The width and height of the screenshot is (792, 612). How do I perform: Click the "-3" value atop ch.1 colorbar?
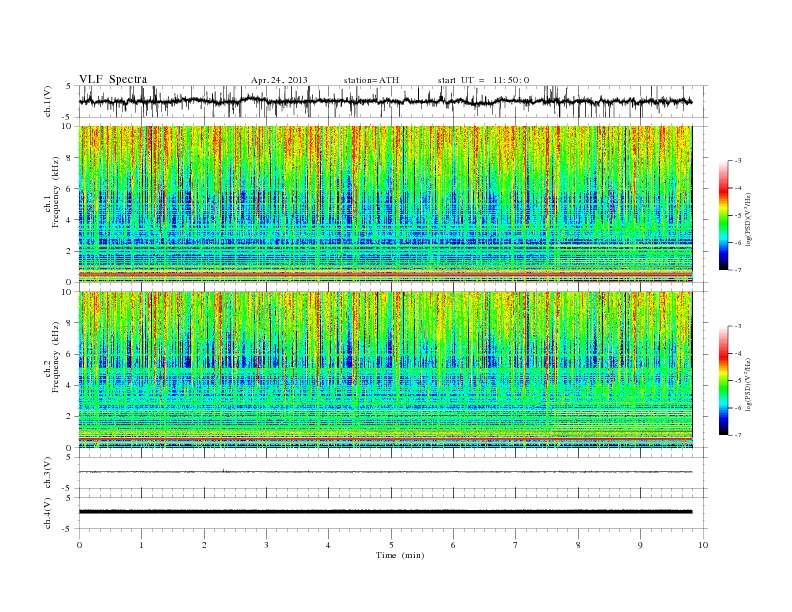(738, 161)
